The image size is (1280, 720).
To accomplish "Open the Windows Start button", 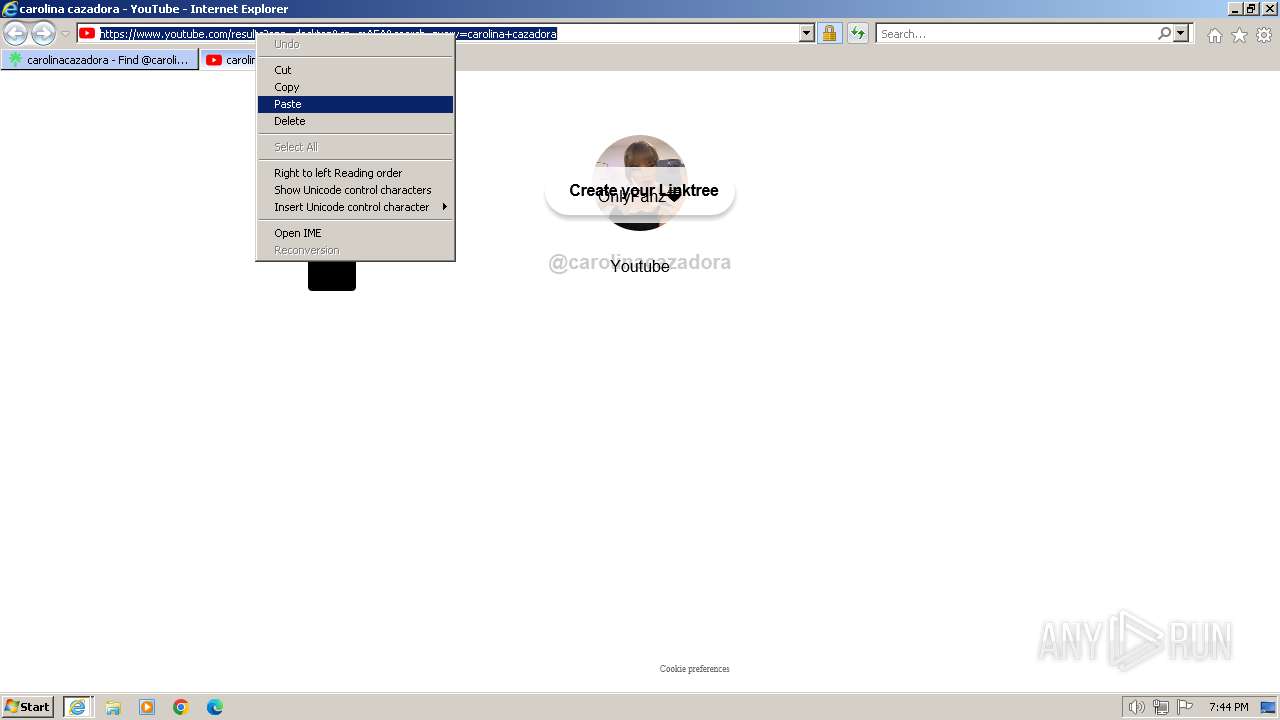I will [x=28, y=707].
